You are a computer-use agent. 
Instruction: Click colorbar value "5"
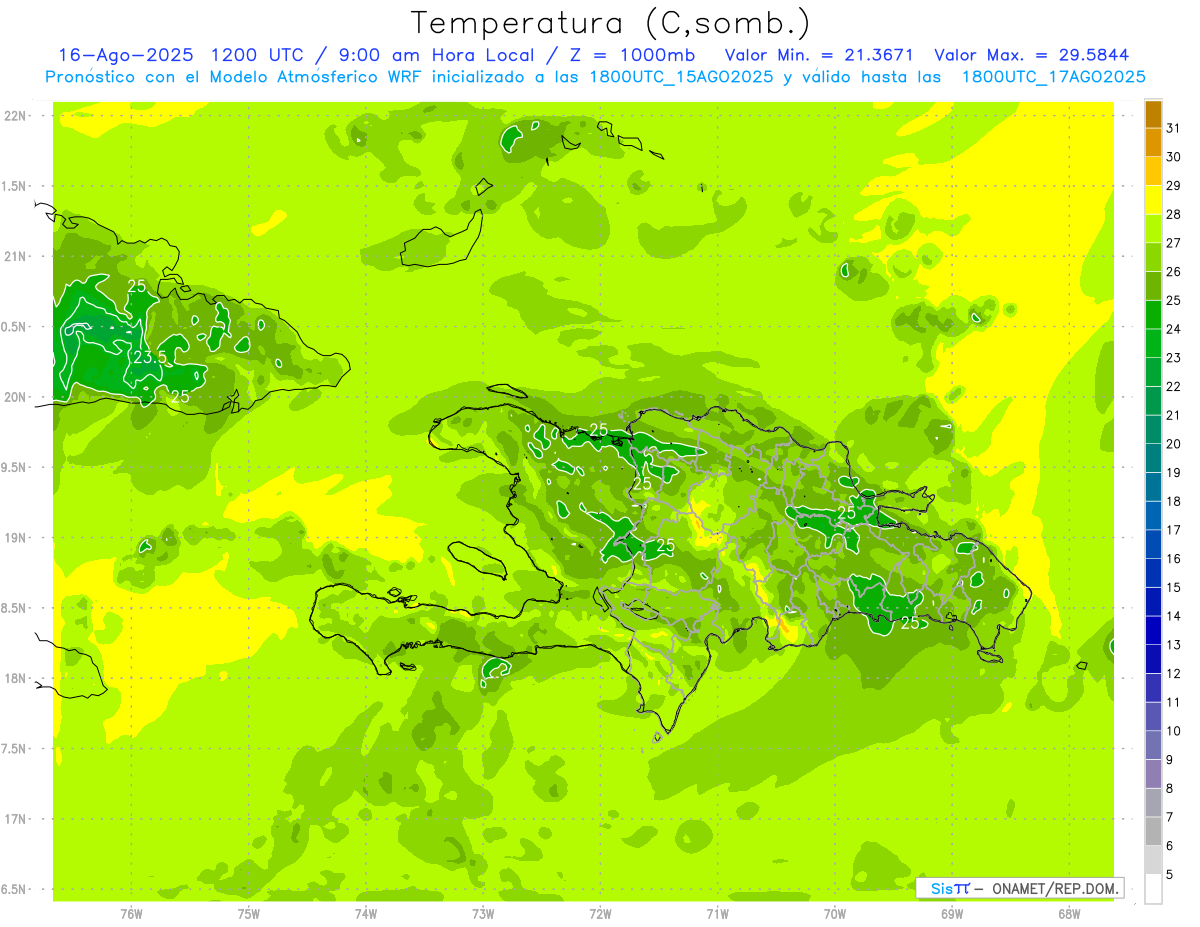click(x=1170, y=874)
